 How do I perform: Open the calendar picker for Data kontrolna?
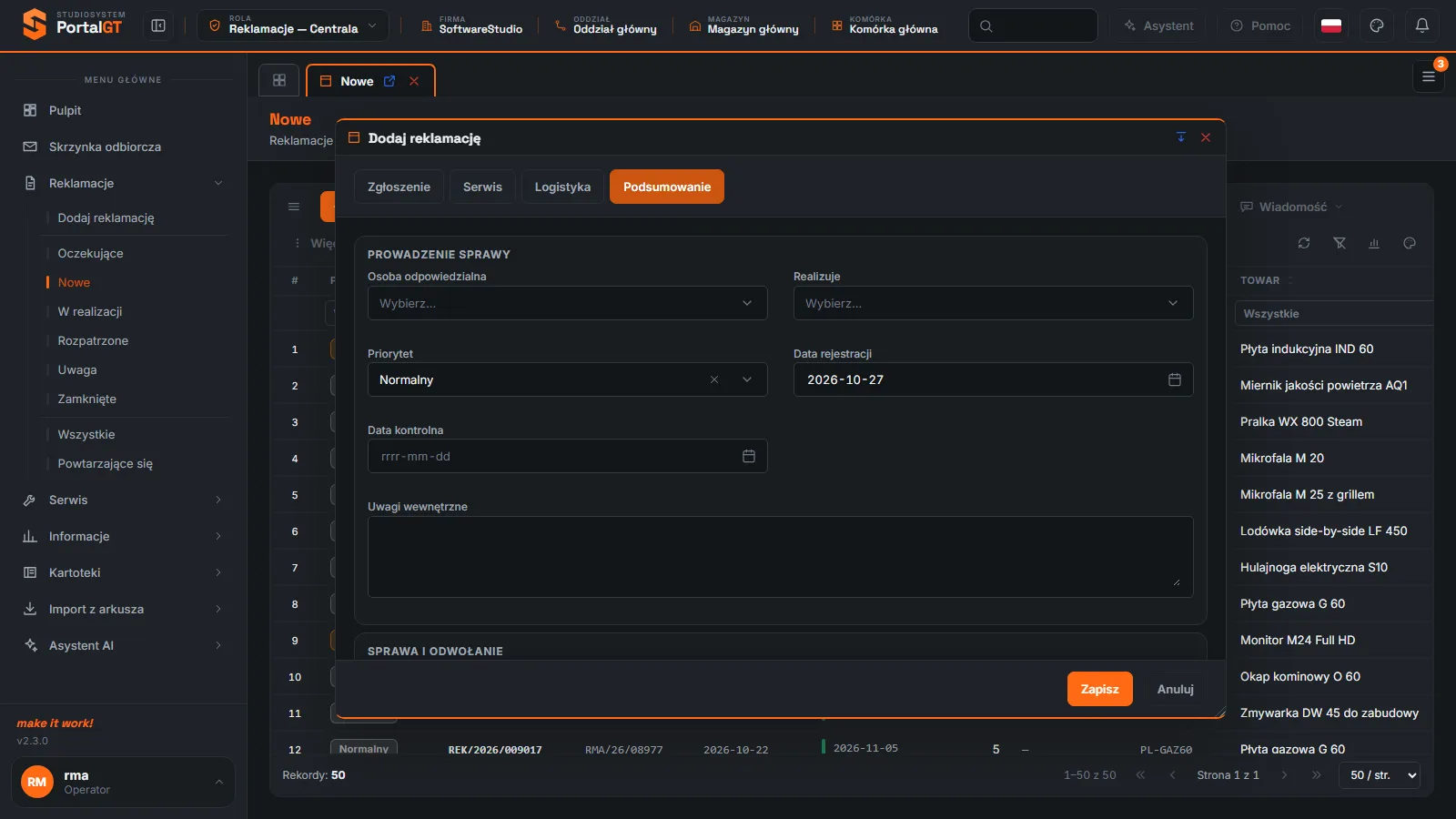[749, 456]
